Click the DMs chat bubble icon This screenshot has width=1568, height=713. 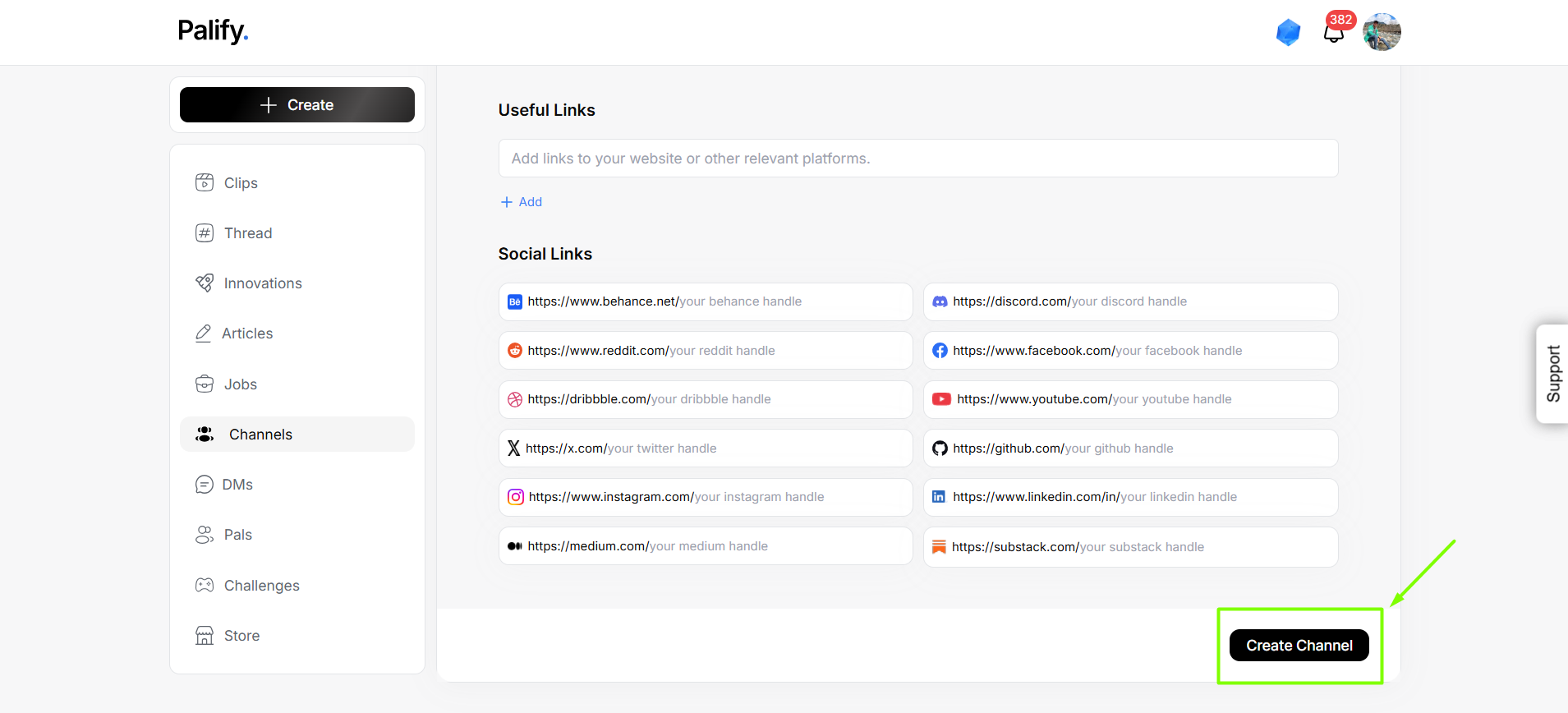coord(205,484)
